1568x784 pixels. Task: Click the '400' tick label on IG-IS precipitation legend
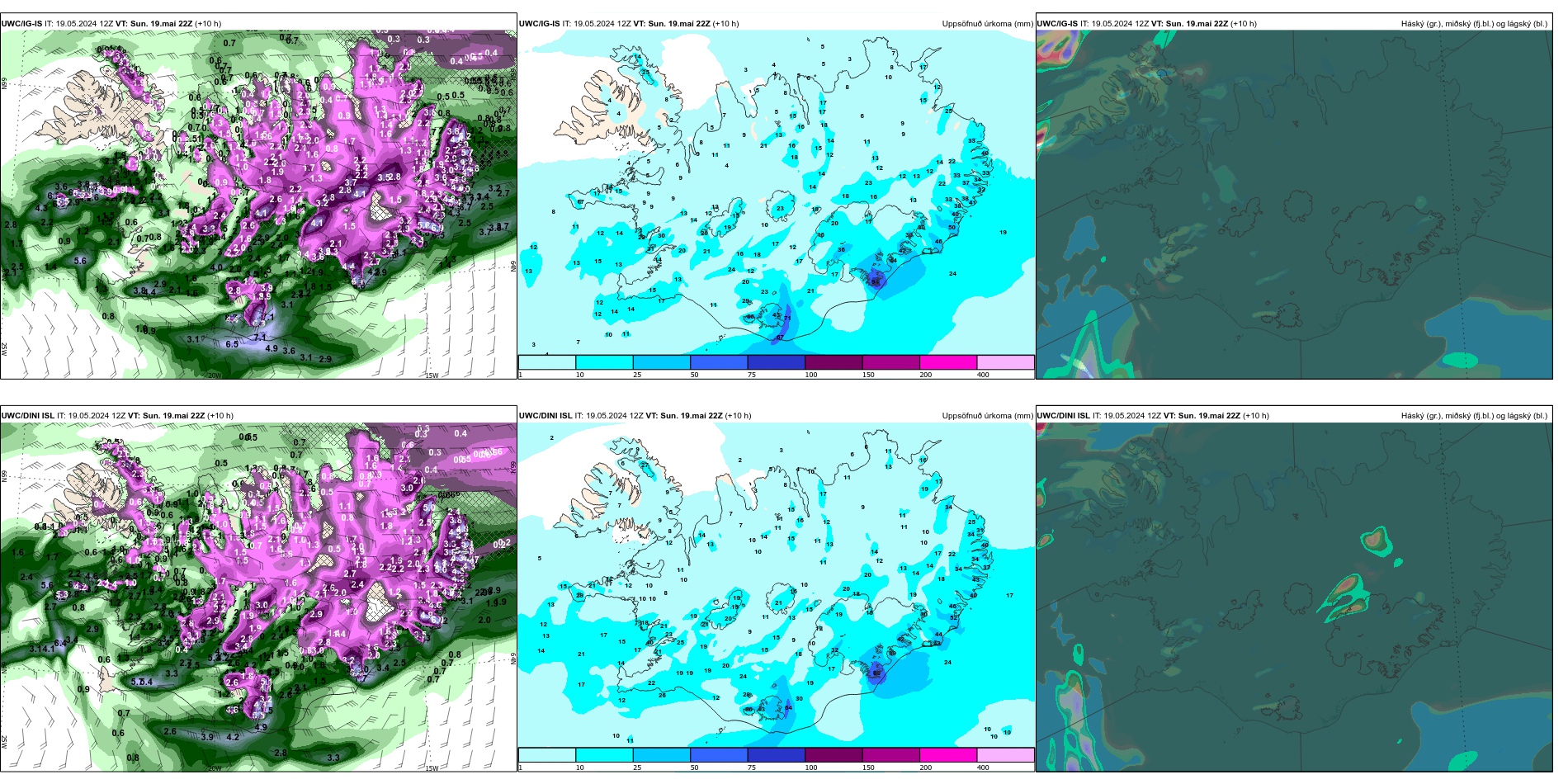tap(983, 375)
